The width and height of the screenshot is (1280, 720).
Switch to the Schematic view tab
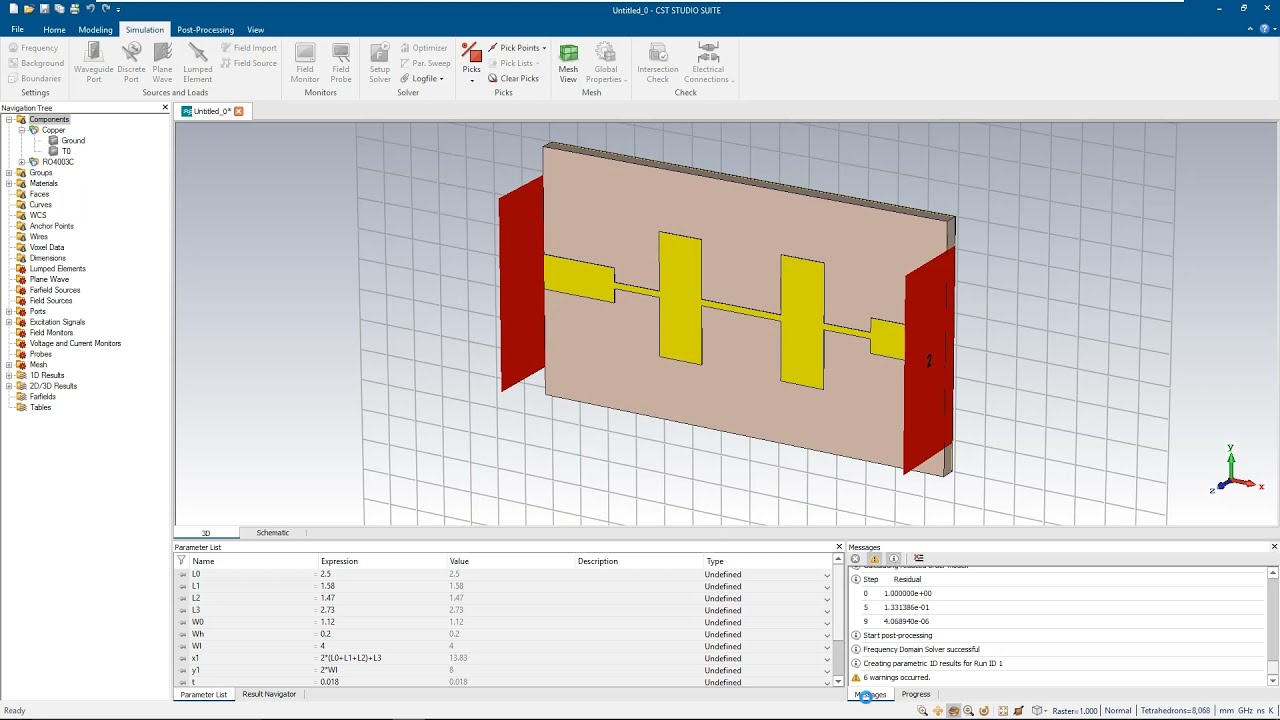coord(273,533)
